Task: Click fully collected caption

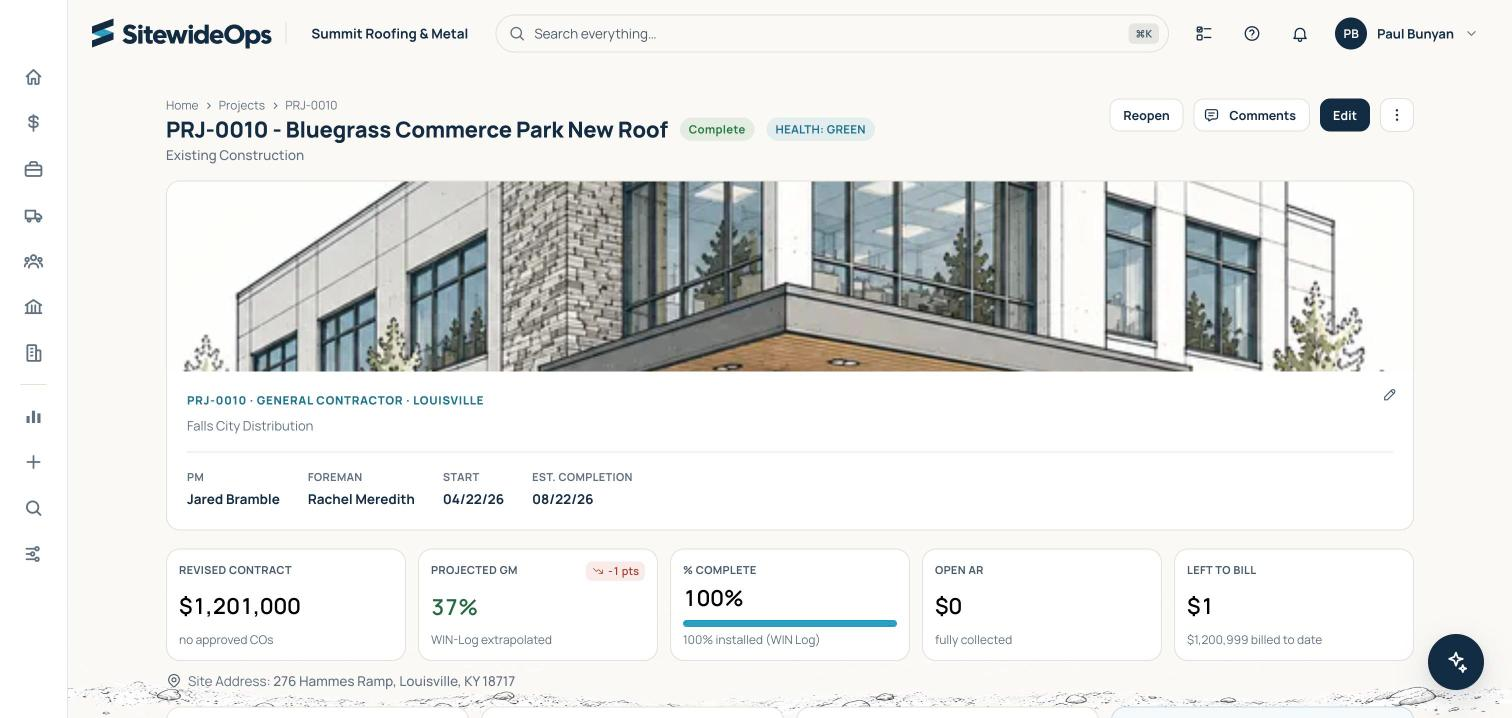Action: (973, 640)
